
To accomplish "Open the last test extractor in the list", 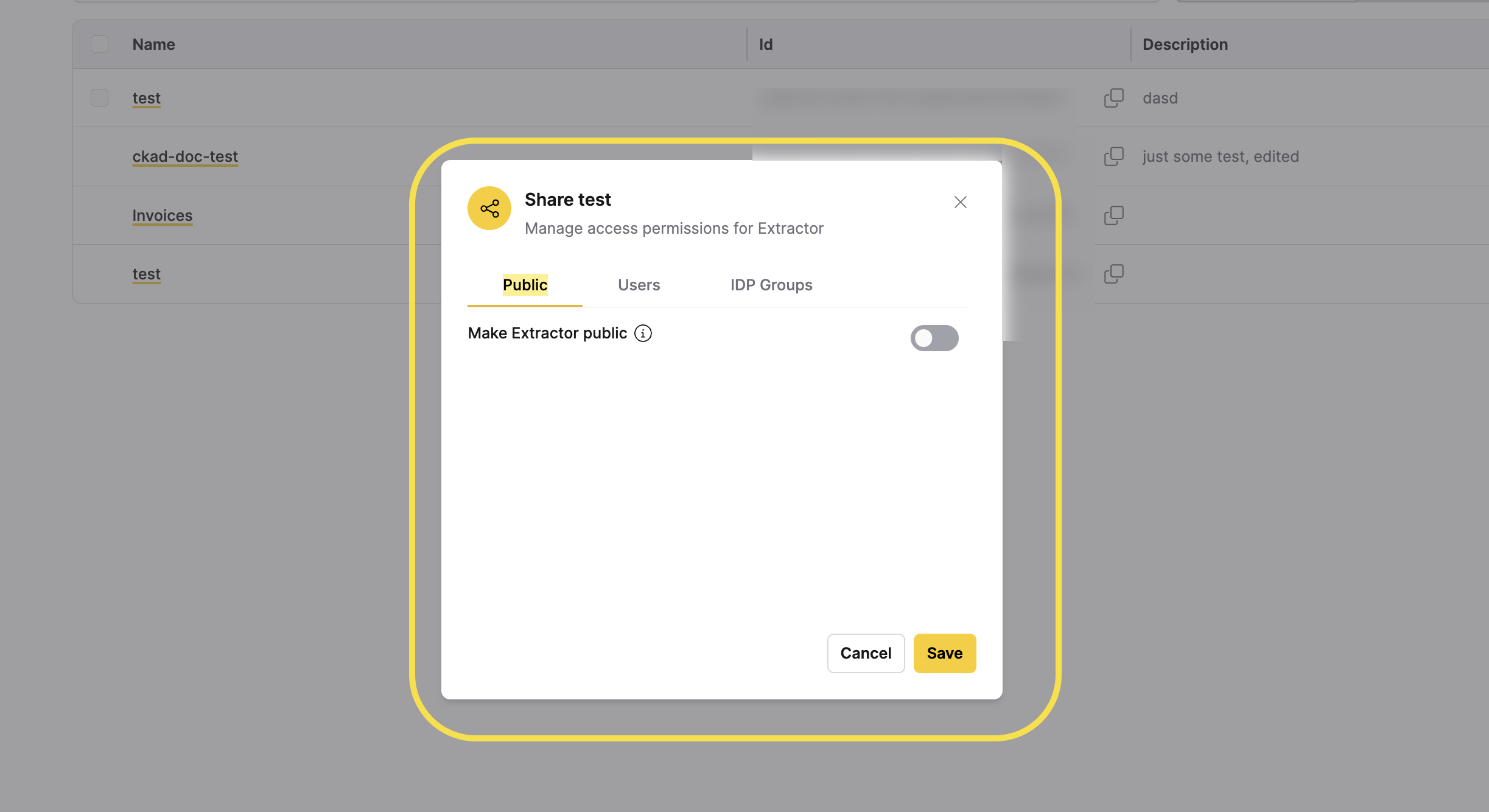I will tap(146, 273).
